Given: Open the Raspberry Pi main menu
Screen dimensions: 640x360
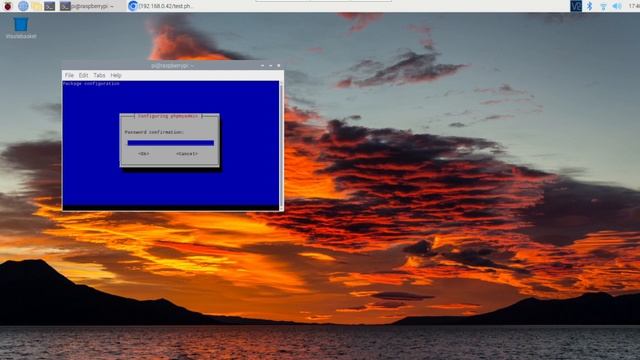Looking at the screenshot, I should 8,6.
